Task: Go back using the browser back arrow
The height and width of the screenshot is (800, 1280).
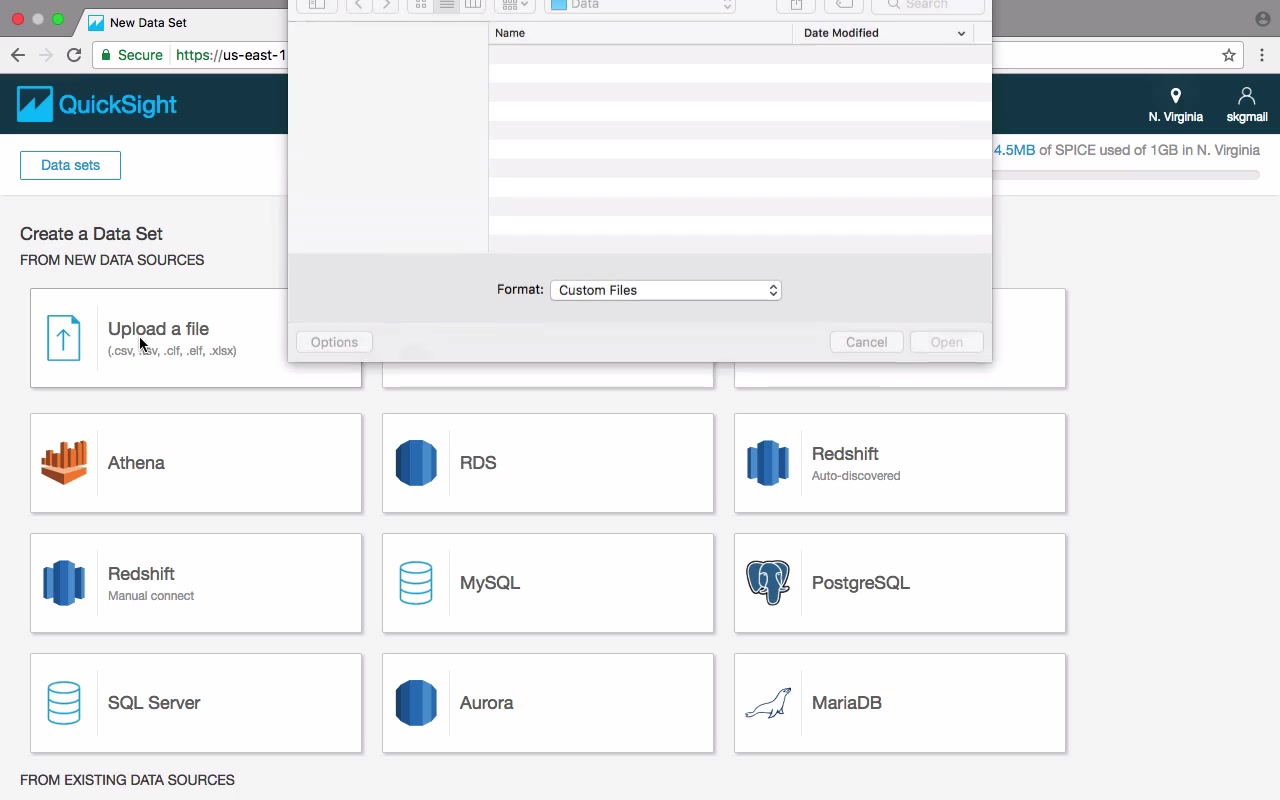Action: pos(18,55)
